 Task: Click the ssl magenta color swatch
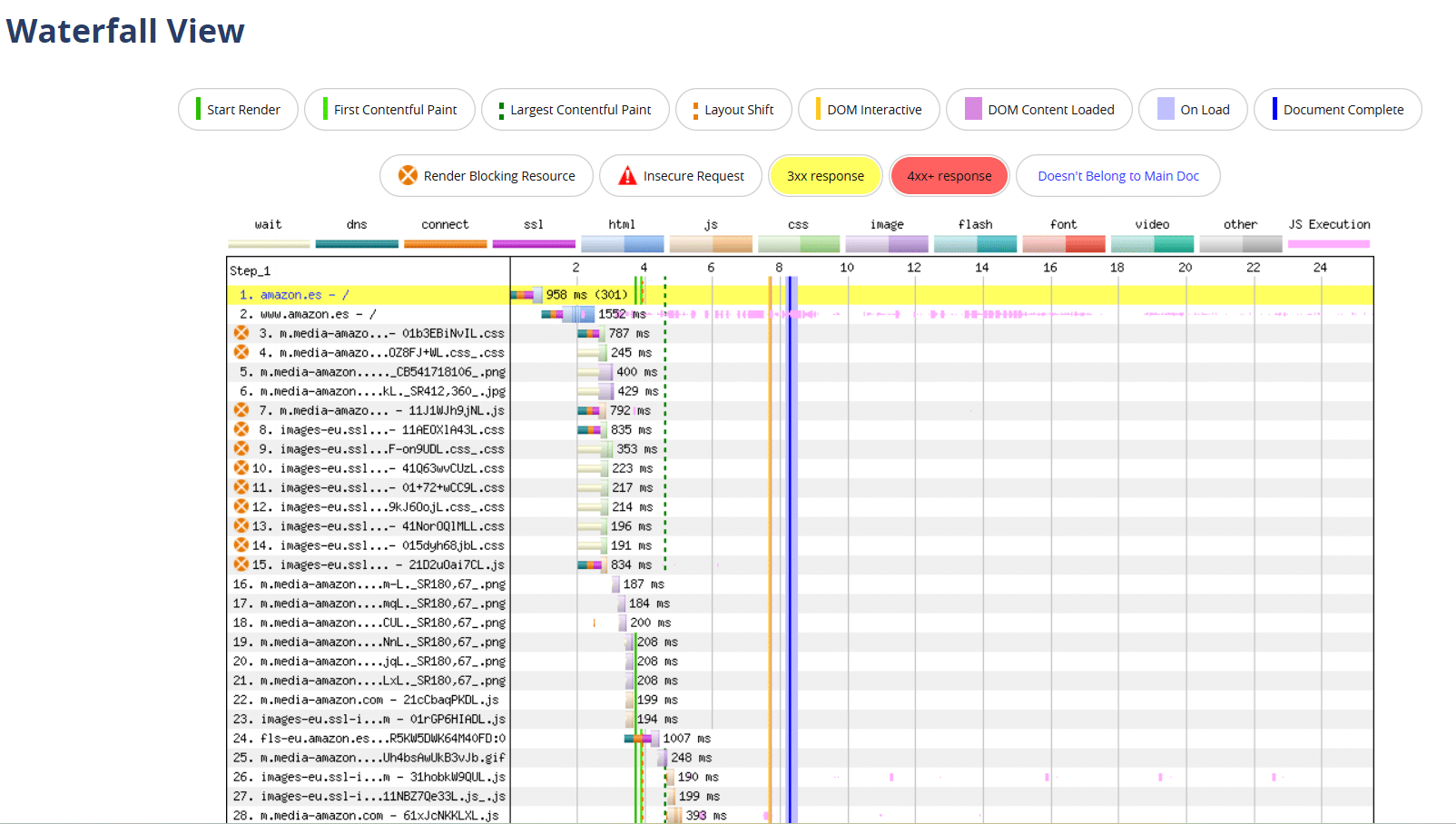534,243
